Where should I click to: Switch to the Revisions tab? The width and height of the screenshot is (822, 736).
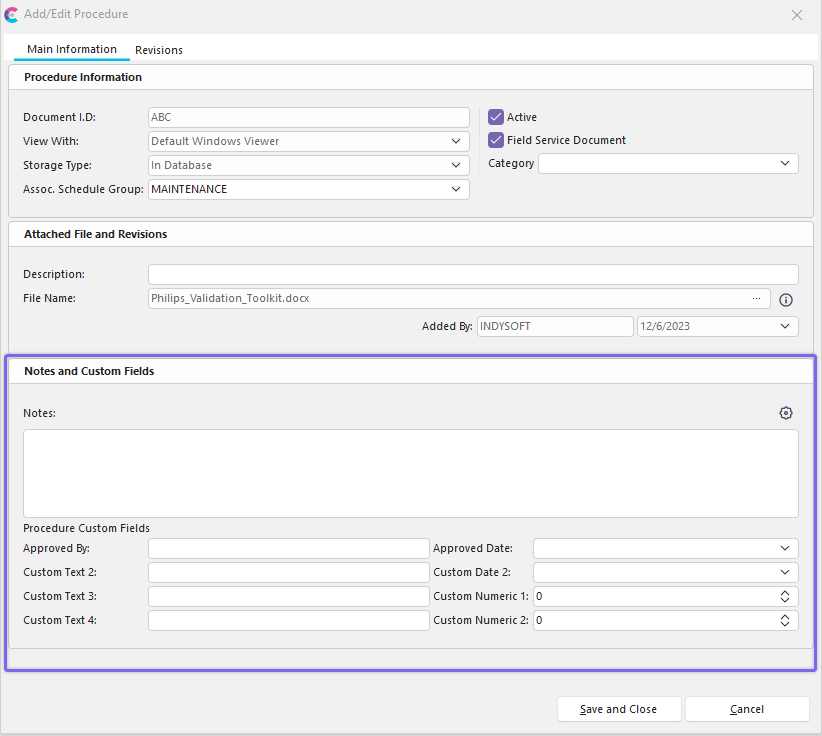coord(159,50)
